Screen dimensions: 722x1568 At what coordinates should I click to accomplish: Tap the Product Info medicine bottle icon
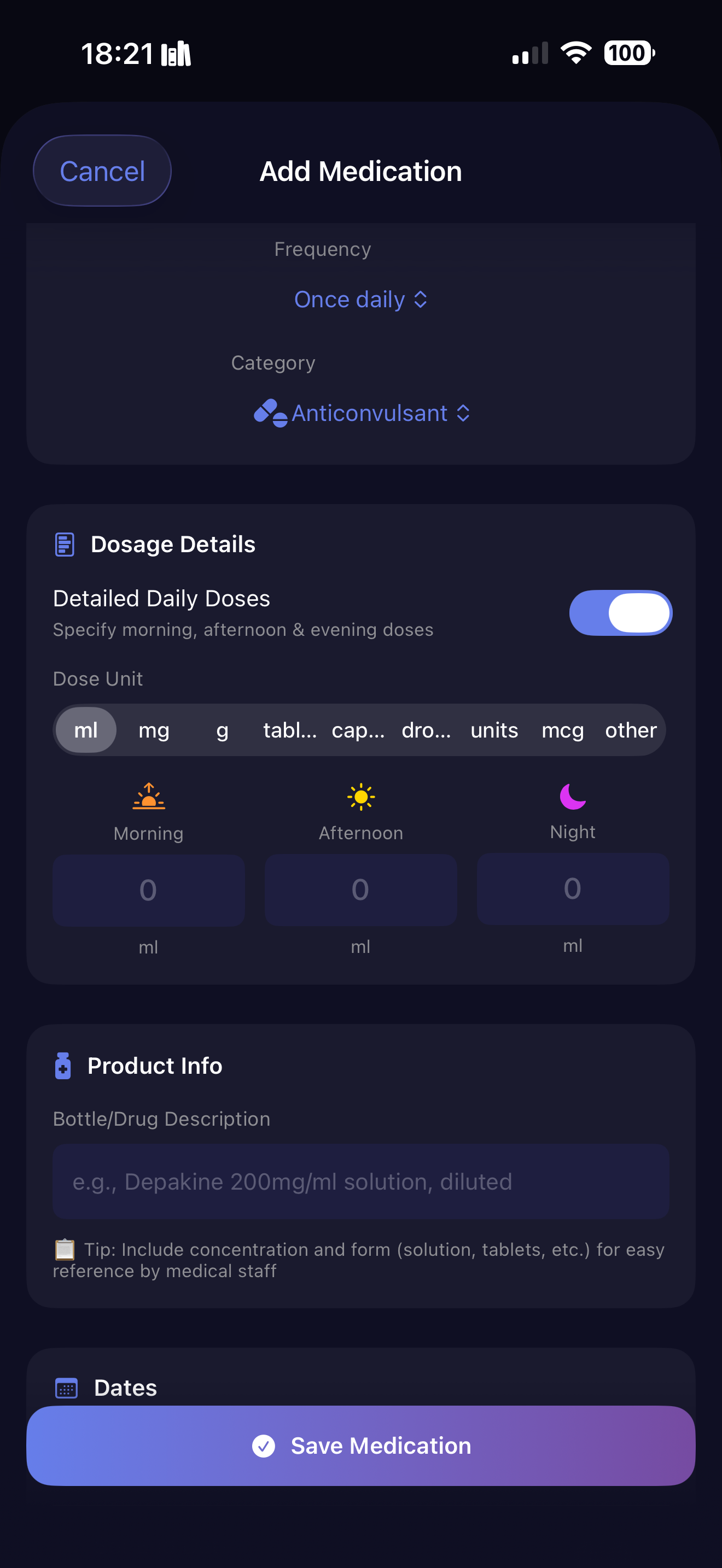click(63, 1066)
